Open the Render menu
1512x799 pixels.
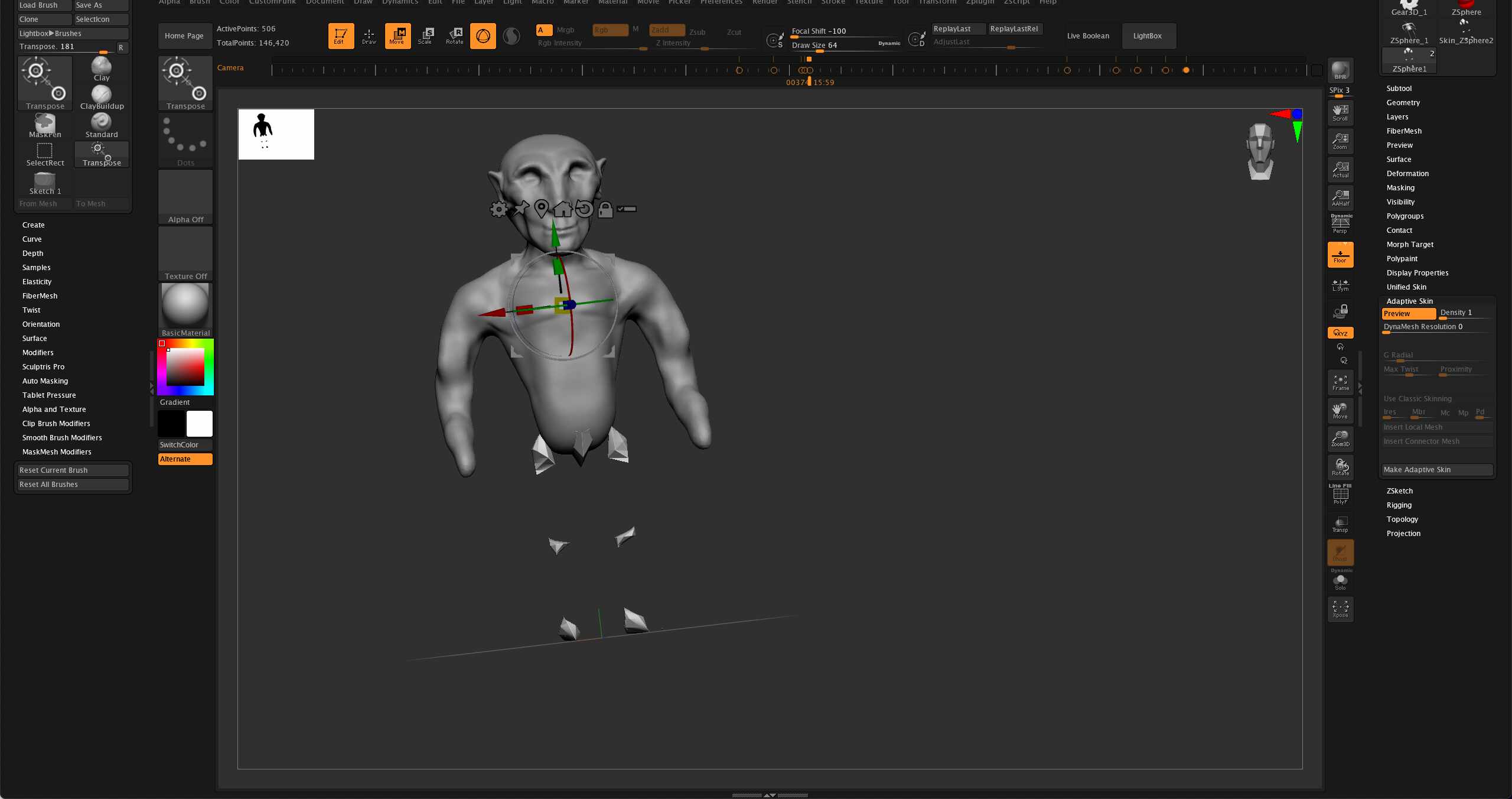coord(765,2)
